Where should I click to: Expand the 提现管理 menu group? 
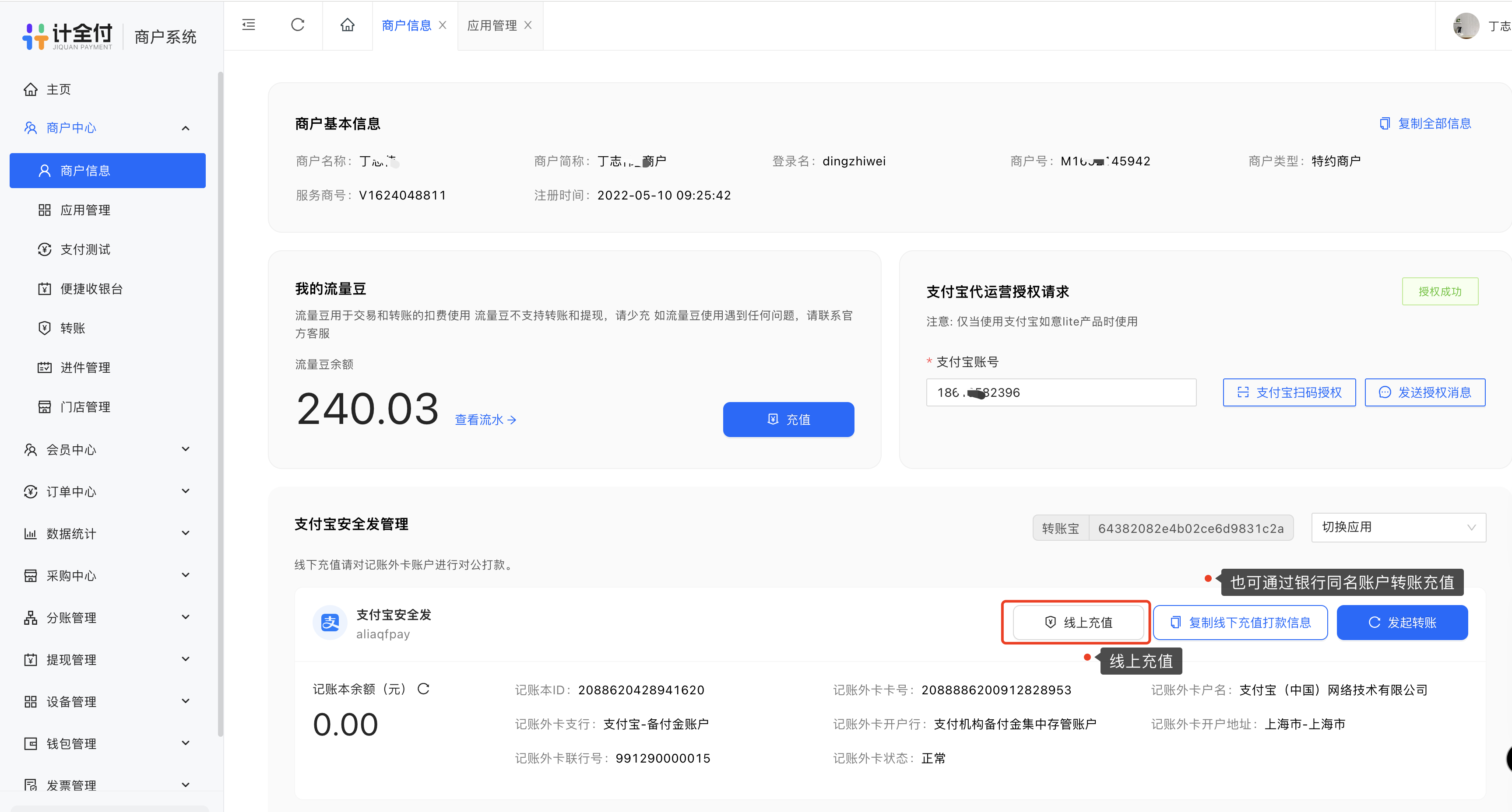pyautogui.click(x=108, y=659)
